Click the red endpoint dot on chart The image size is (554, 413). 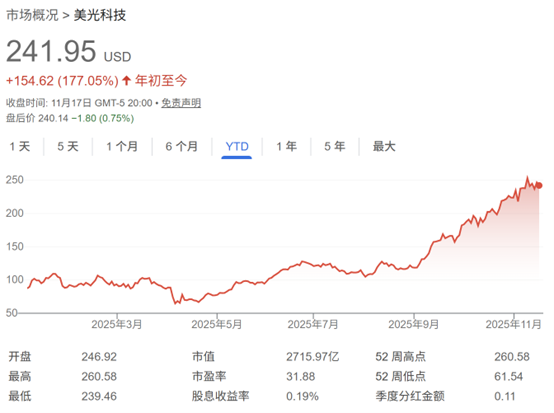(539, 185)
